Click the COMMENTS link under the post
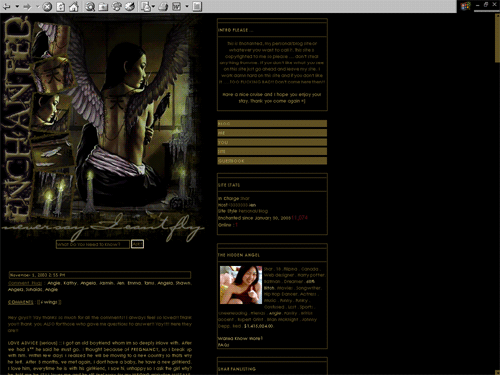Screen dimensions: 500x375 21,302
